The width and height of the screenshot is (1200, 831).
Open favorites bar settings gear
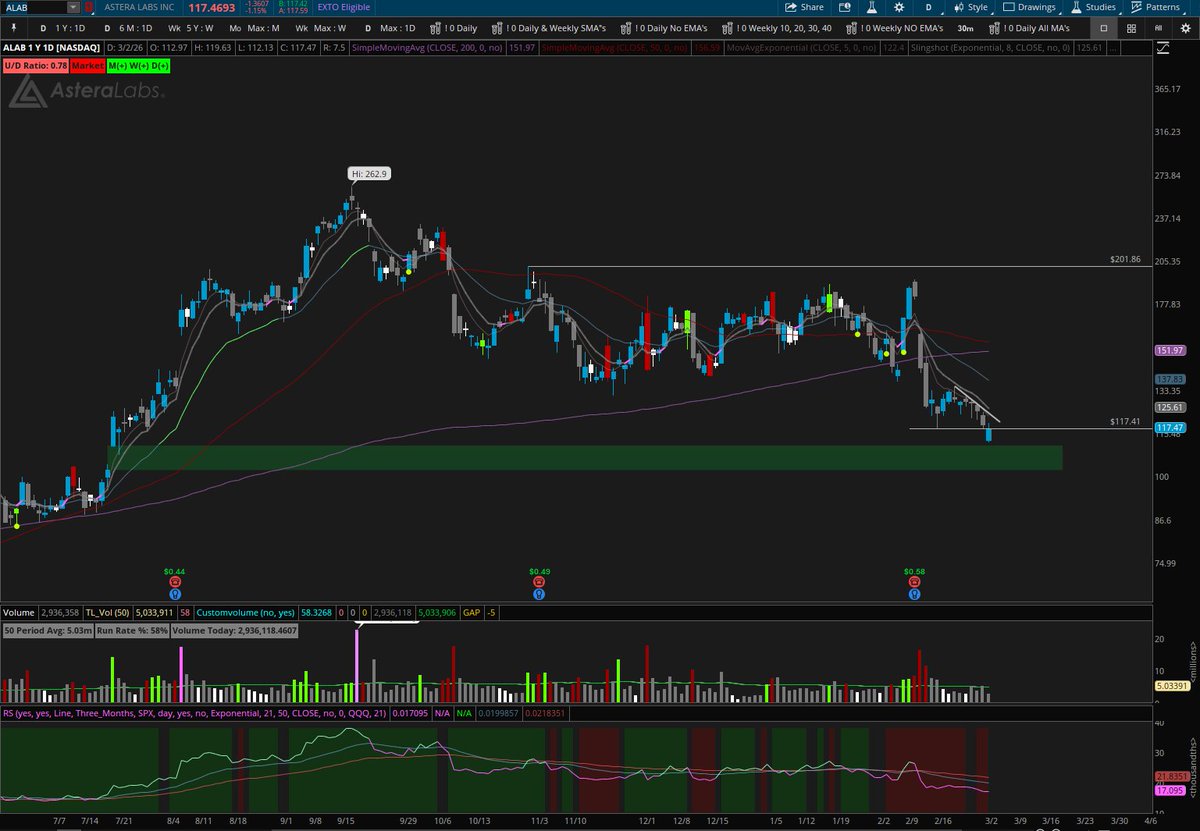coord(1185,28)
